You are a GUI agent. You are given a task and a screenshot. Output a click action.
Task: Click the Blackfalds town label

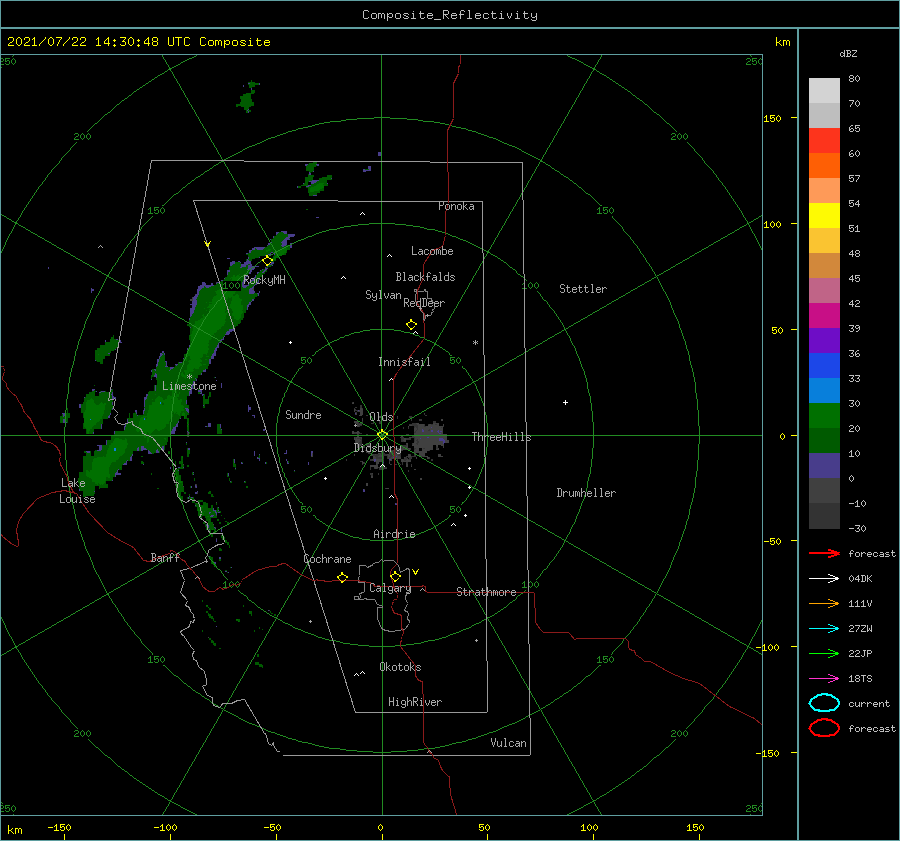[425, 277]
